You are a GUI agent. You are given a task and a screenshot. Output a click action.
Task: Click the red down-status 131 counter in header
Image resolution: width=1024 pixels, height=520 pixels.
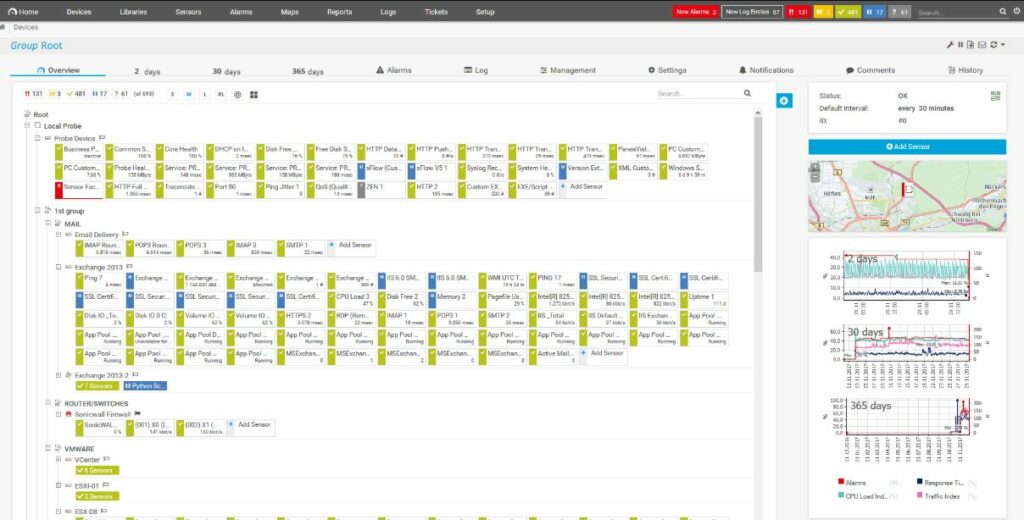click(x=798, y=12)
